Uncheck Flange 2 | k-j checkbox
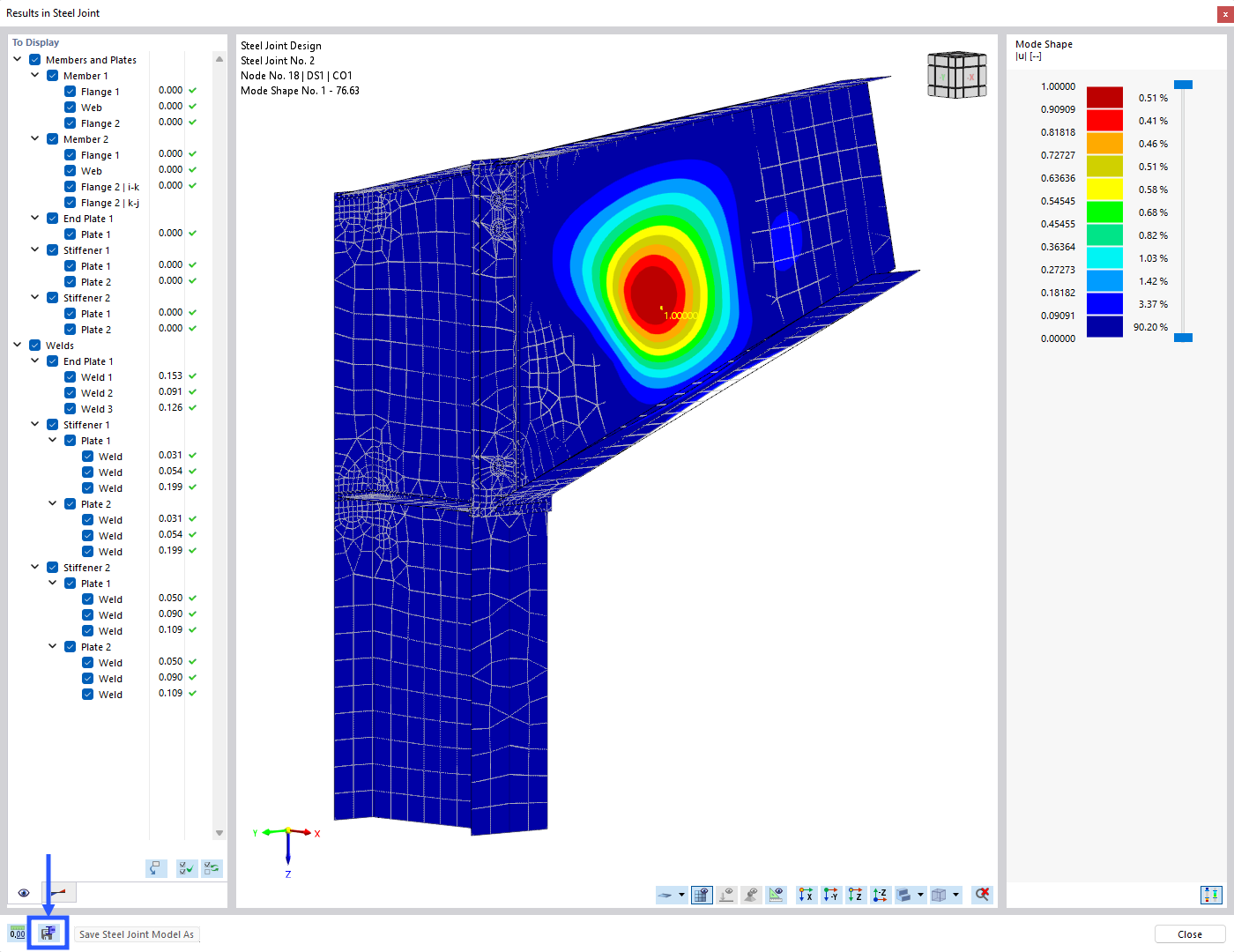The image size is (1234, 952). click(71, 203)
